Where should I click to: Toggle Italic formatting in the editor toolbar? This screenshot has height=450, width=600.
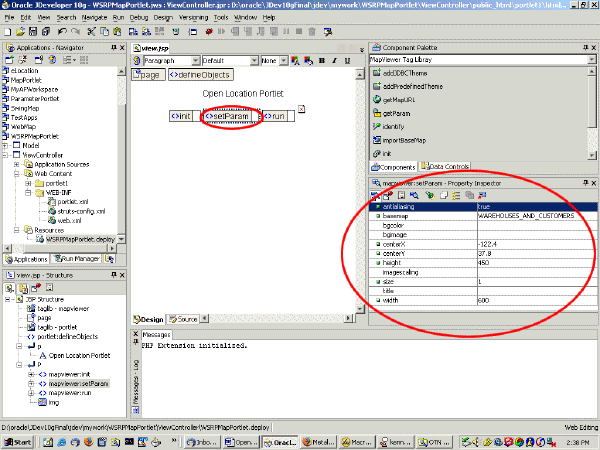pos(334,60)
